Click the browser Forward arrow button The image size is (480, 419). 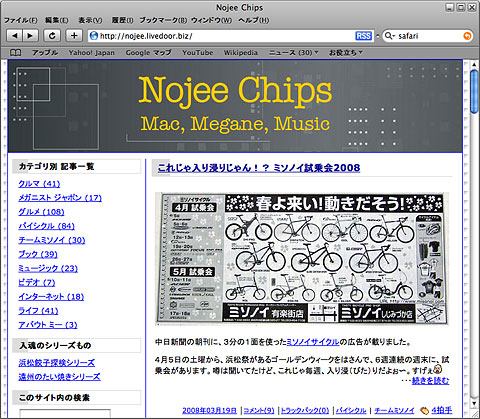pos(30,35)
